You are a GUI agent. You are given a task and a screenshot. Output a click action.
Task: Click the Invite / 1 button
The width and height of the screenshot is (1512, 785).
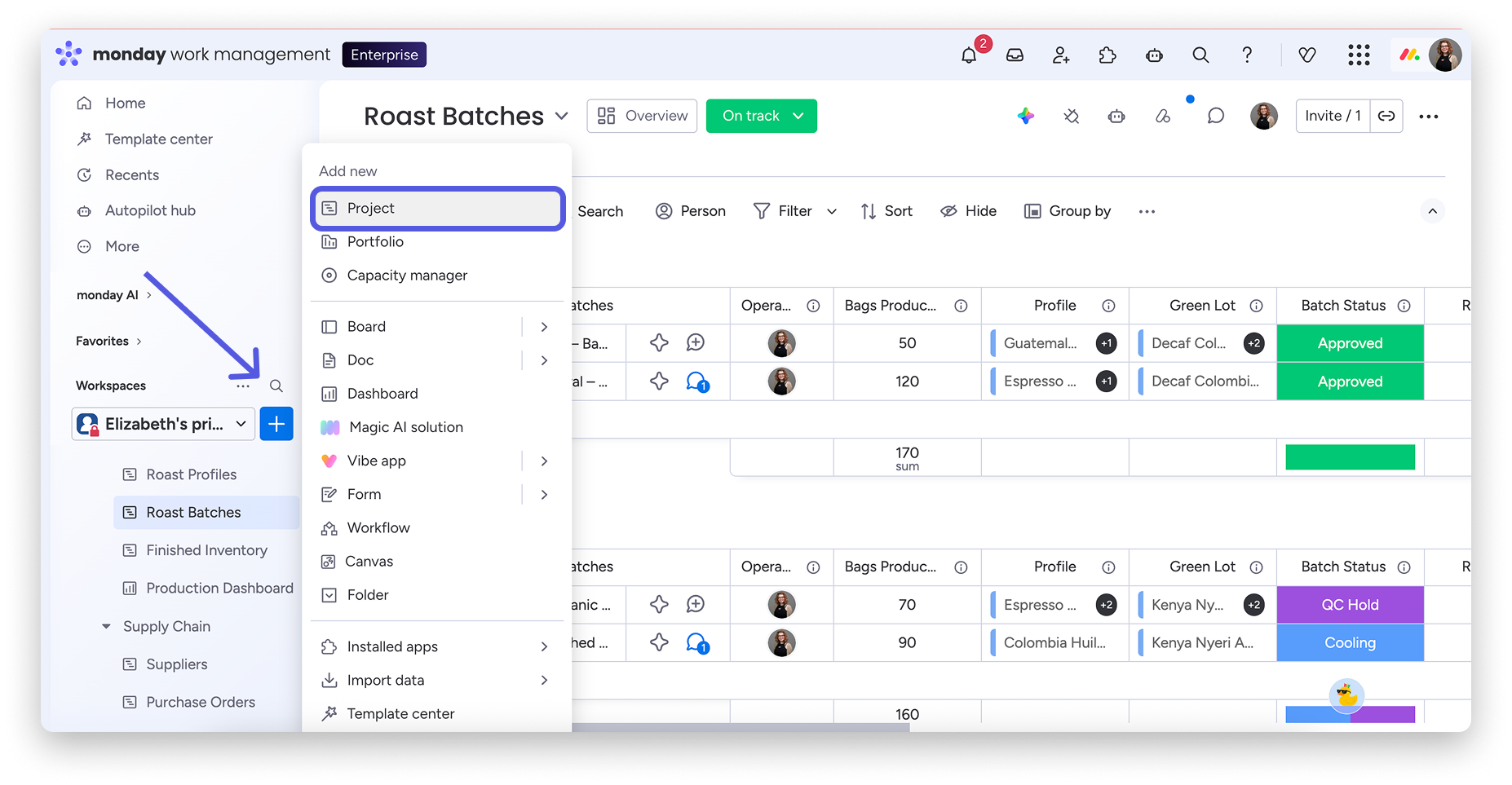[x=1333, y=116]
